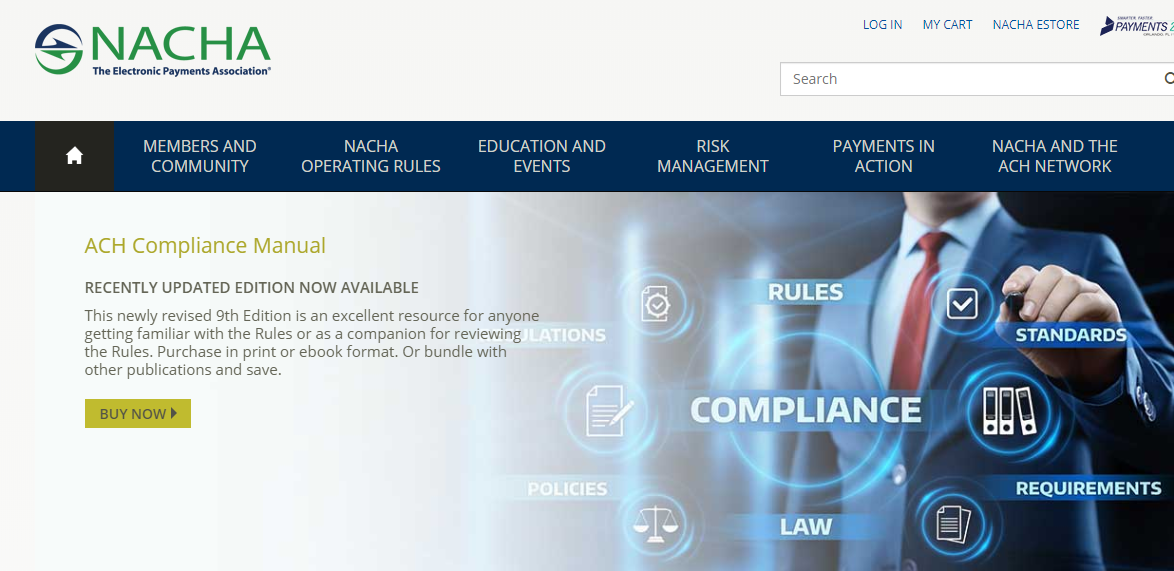1174x571 pixels.
Task: Open NACHA Operating Rules menu
Action: point(371,156)
